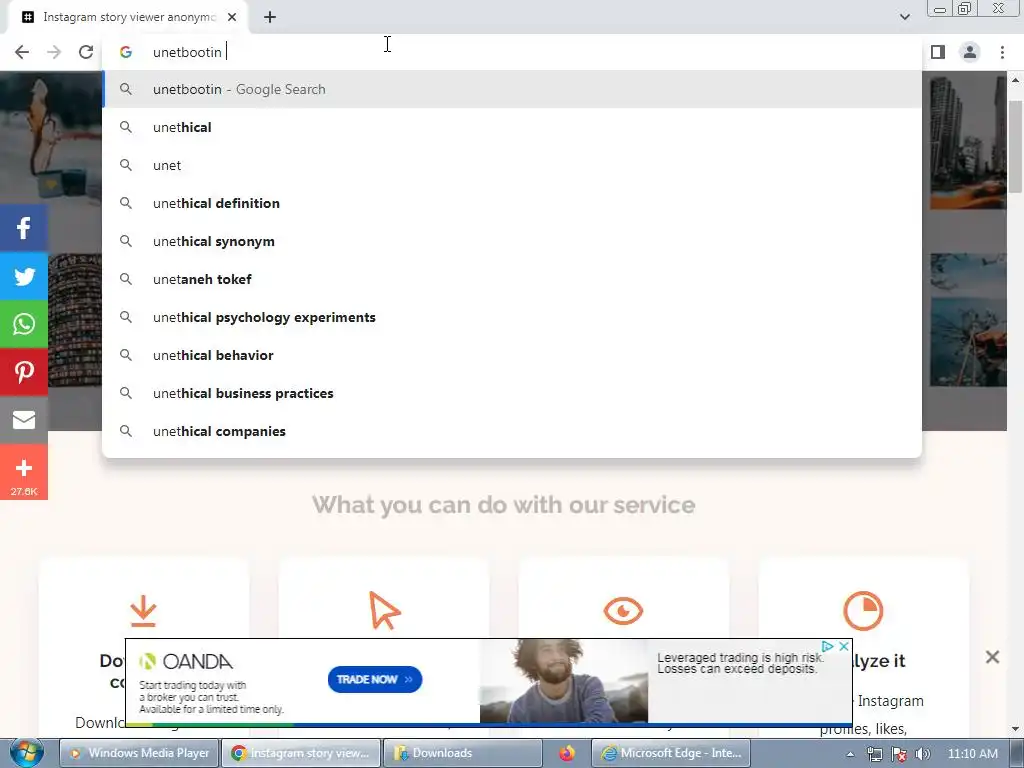Click the TRADE NOW ad button

375,679
